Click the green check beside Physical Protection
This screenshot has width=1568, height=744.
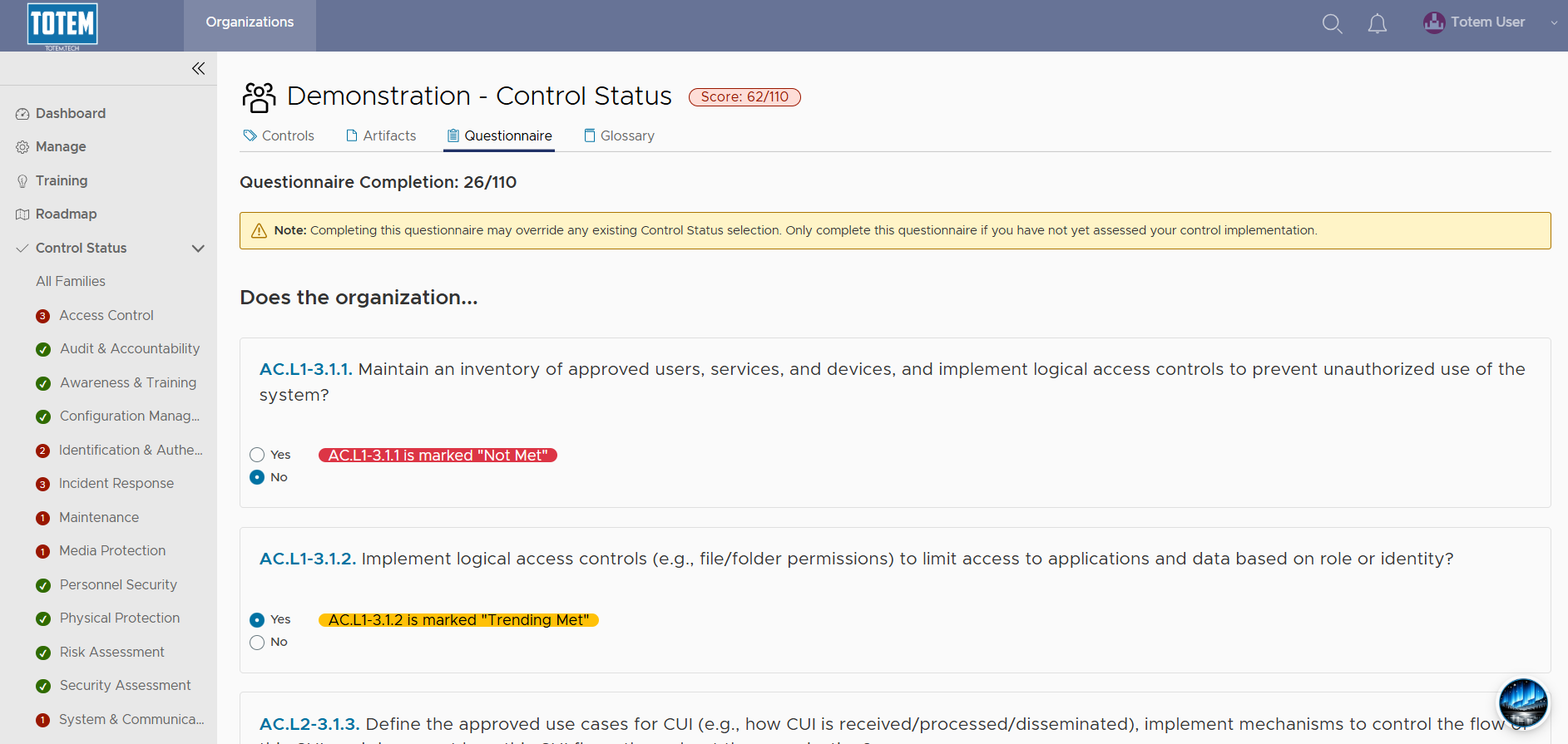click(43, 618)
